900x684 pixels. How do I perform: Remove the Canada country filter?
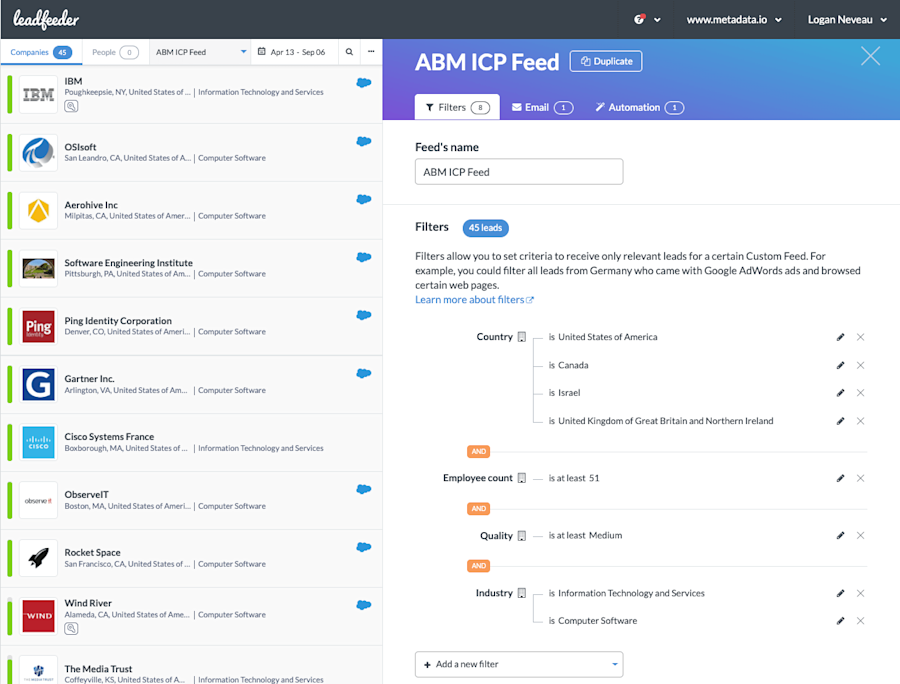point(860,365)
